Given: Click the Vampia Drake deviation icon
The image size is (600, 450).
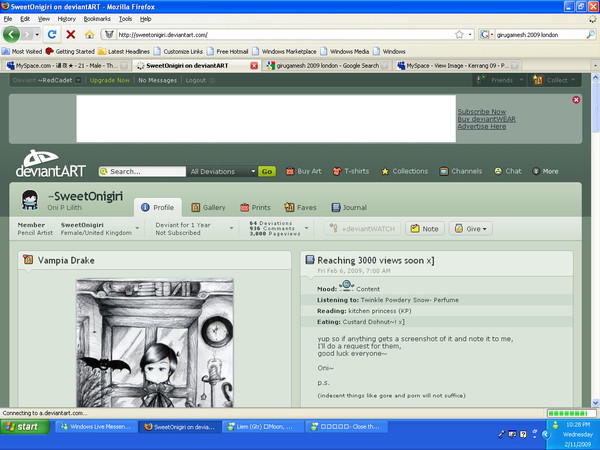Looking at the screenshot, I should point(28,259).
